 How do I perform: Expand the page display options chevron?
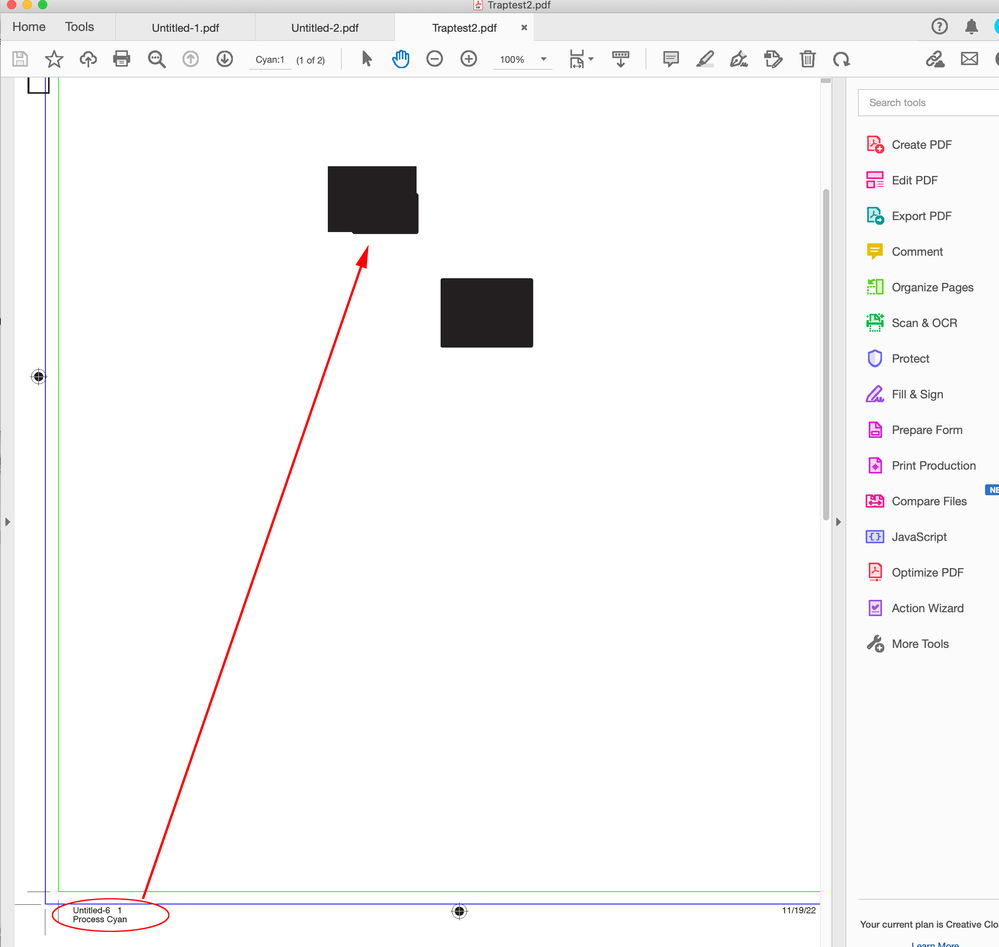[591, 59]
